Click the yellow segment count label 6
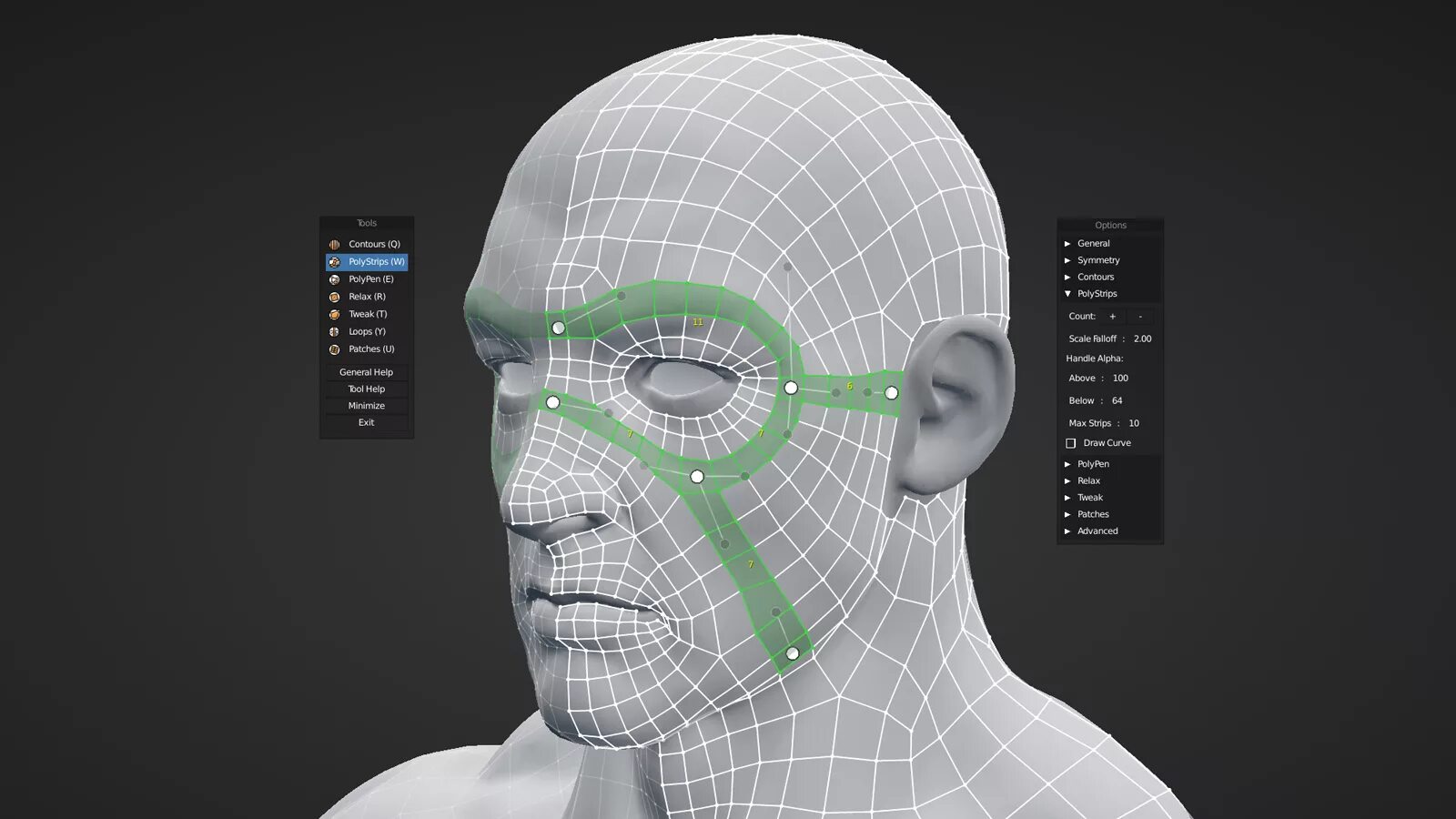The width and height of the screenshot is (1456, 819). (849, 386)
